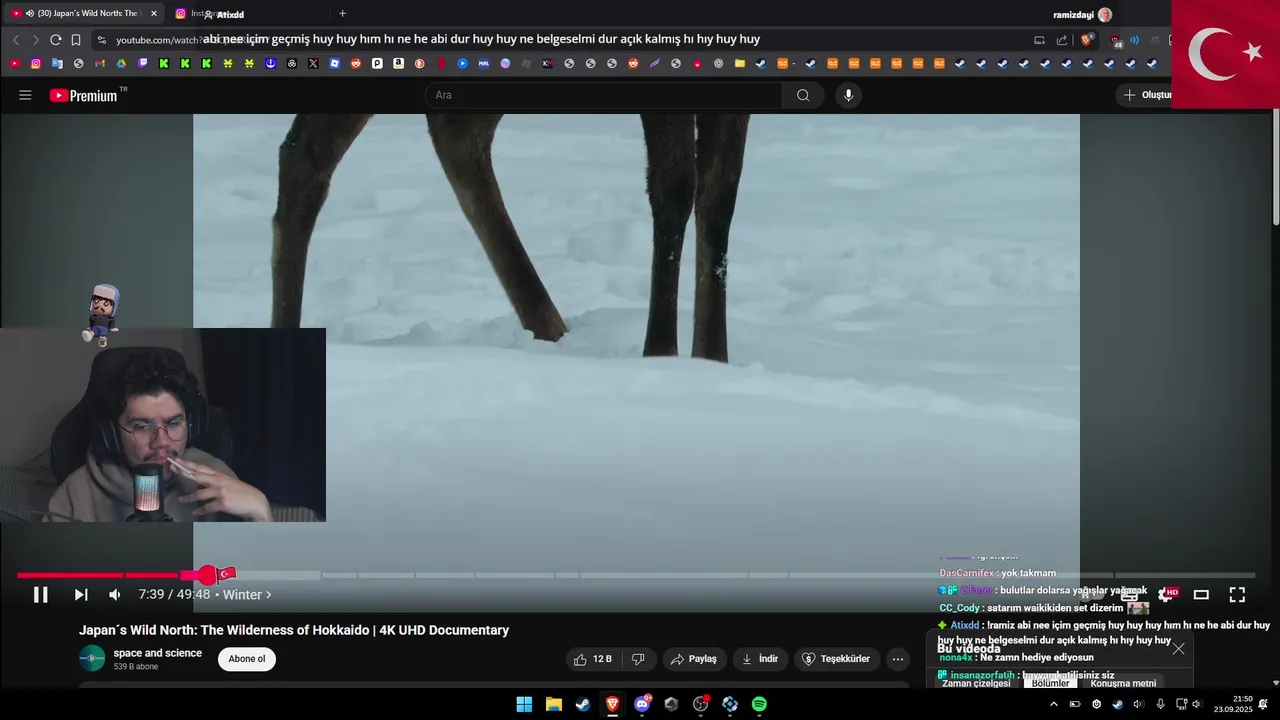
Task: Navigate back in browser history
Action: coord(16,40)
